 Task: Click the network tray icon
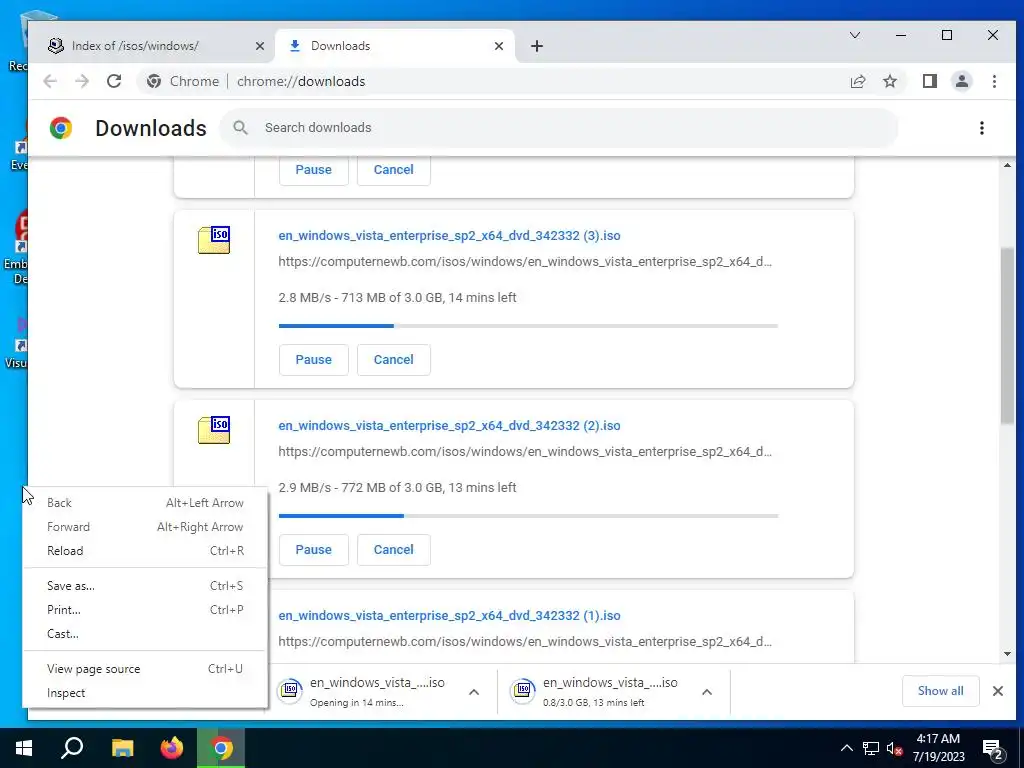click(x=871, y=749)
